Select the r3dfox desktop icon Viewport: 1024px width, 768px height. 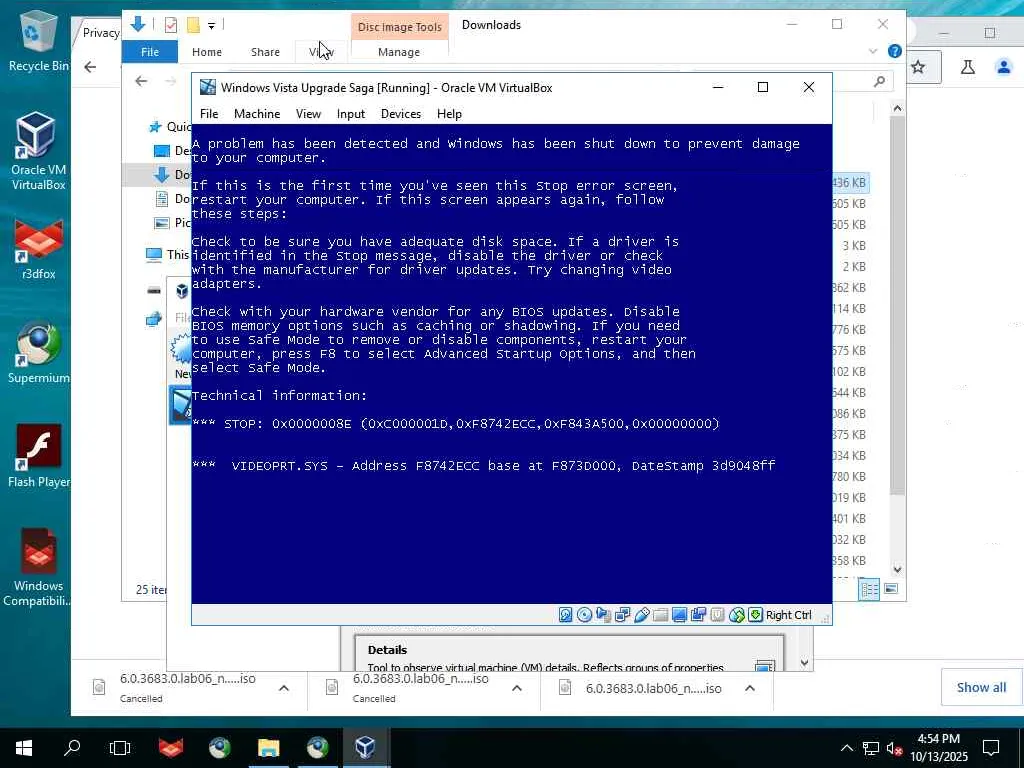pos(38,251)
